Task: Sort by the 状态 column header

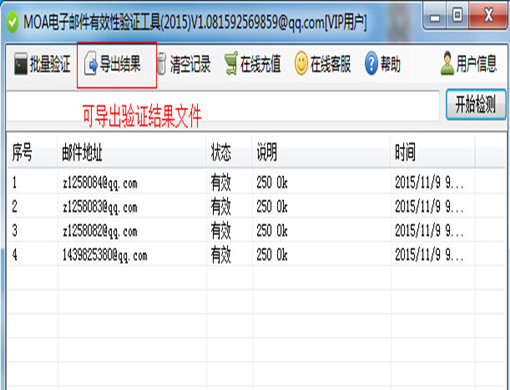Action: click(229, 152)
